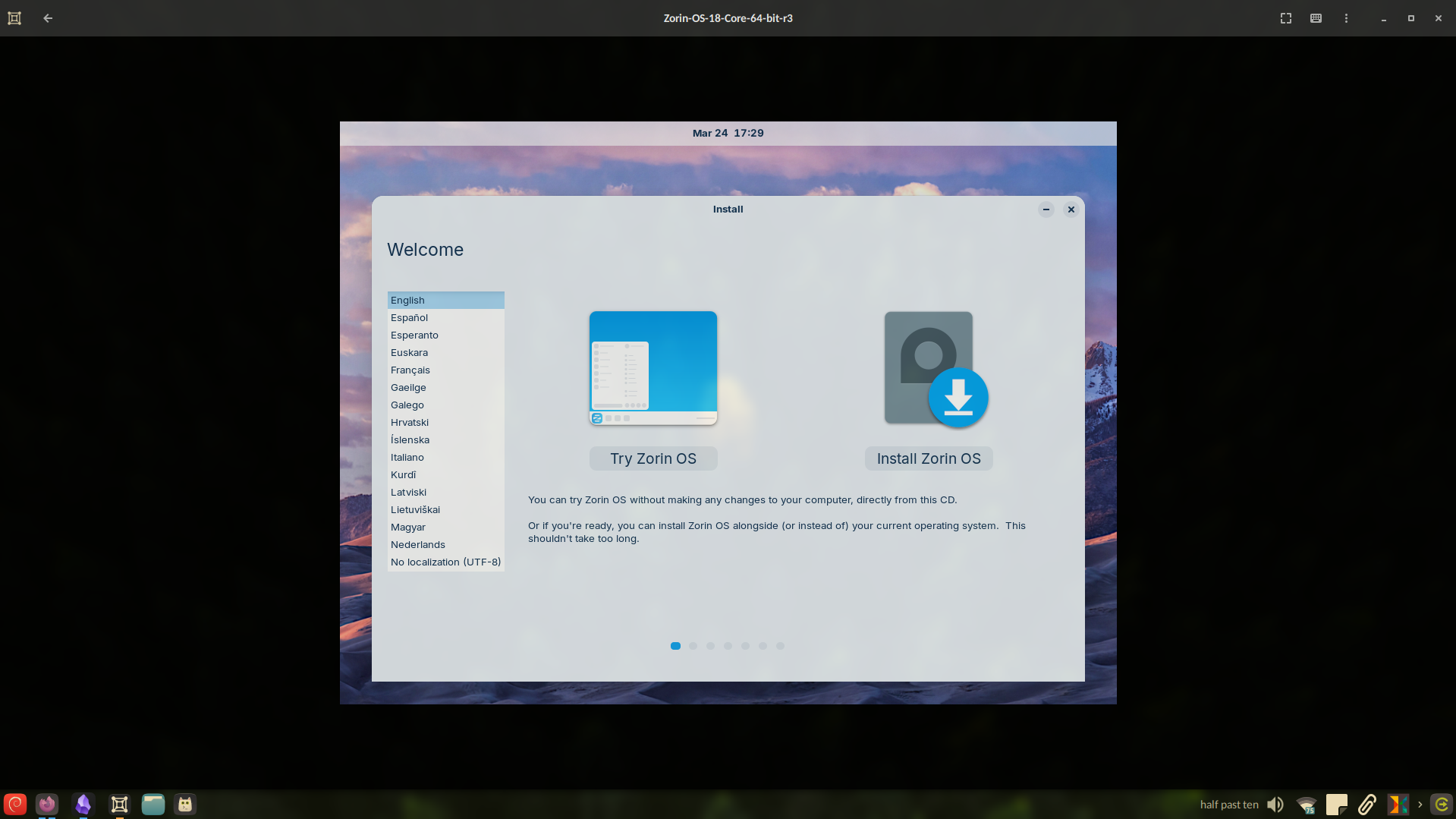The image size is (1456, 819).
Task: Open the three-dot menu in Boxes header
Action: (1347, 18)
